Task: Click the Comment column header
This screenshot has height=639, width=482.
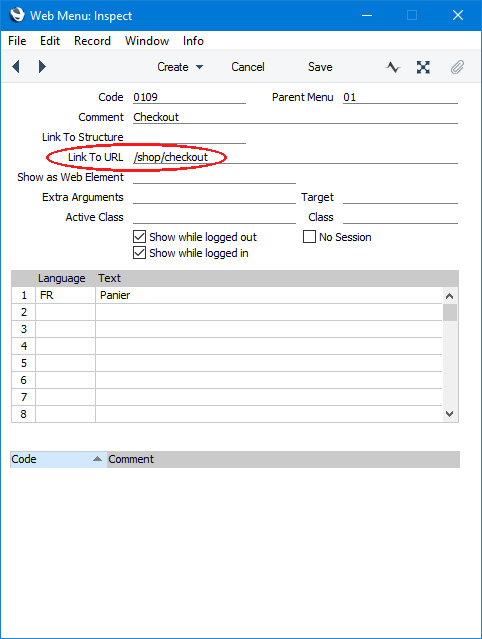Action: pos(283,459)
